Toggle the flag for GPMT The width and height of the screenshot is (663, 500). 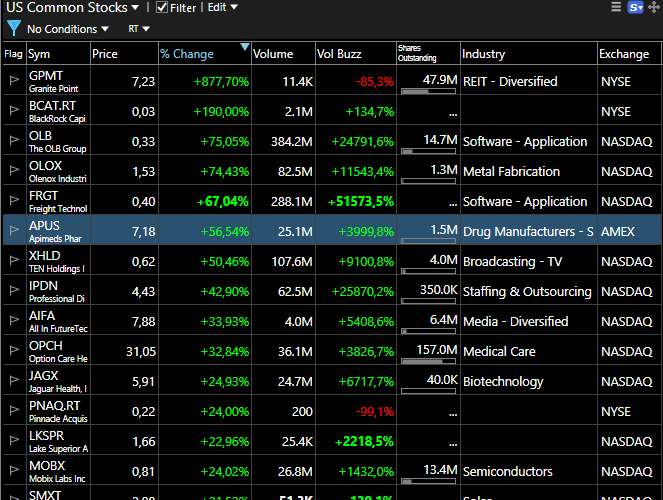(14, 80)
